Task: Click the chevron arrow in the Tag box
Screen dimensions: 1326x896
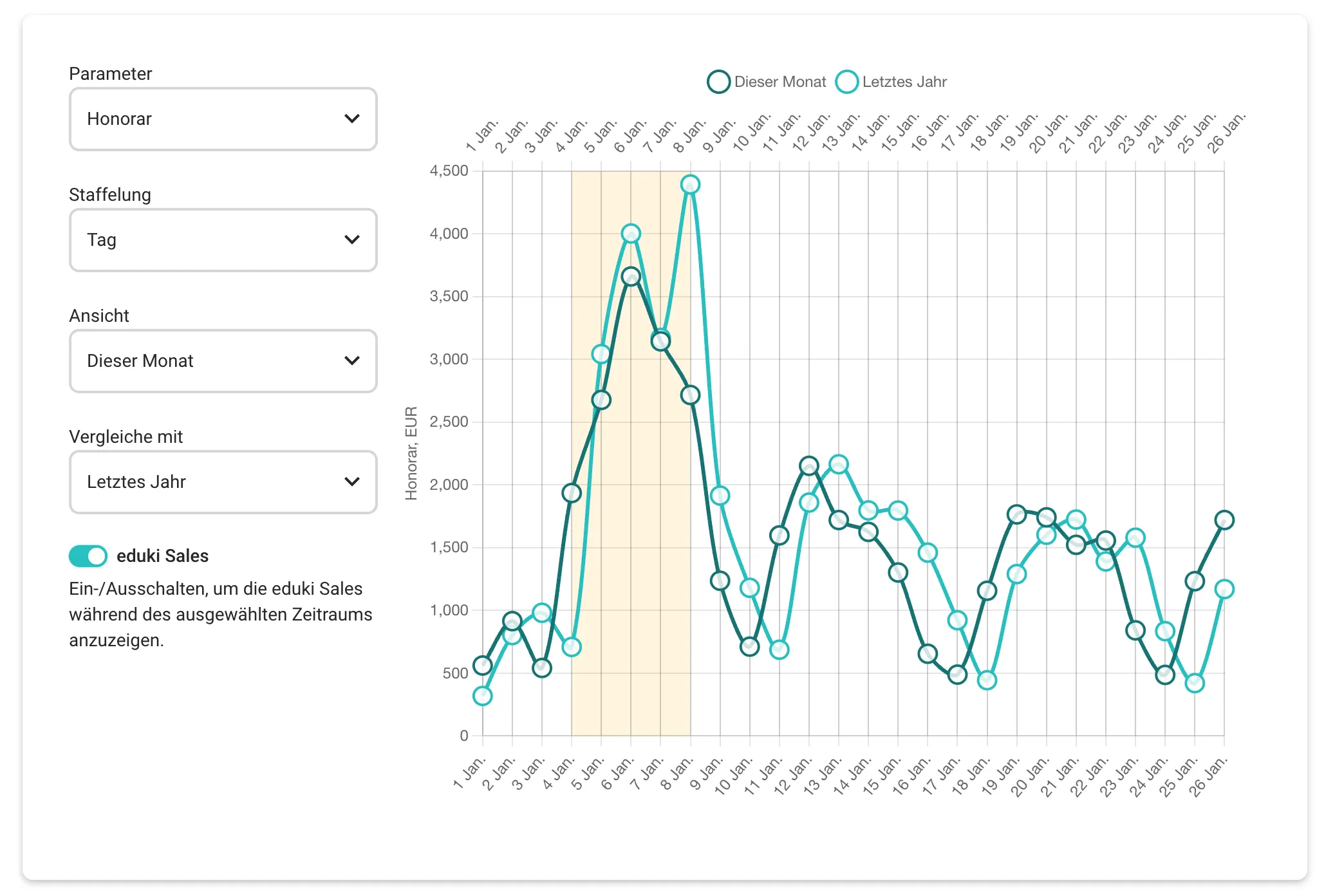Action: coord(351,240)
